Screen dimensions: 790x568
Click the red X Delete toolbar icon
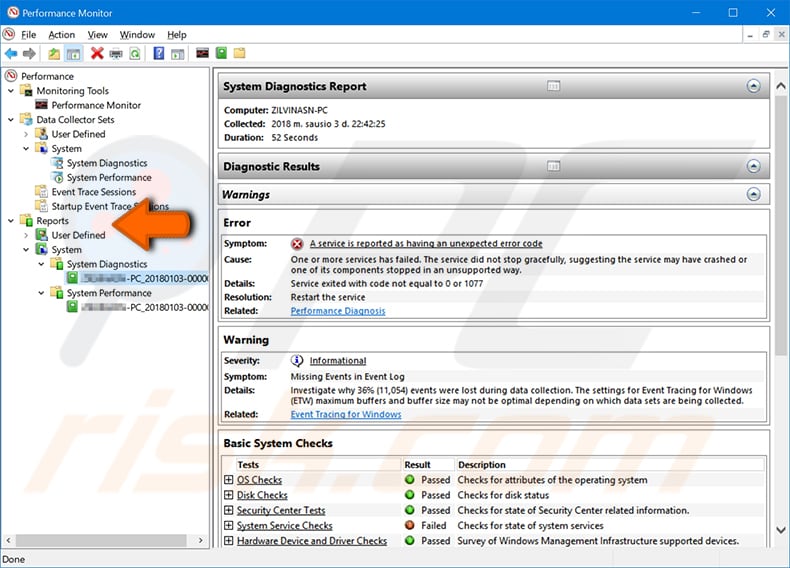pos(97,53)
